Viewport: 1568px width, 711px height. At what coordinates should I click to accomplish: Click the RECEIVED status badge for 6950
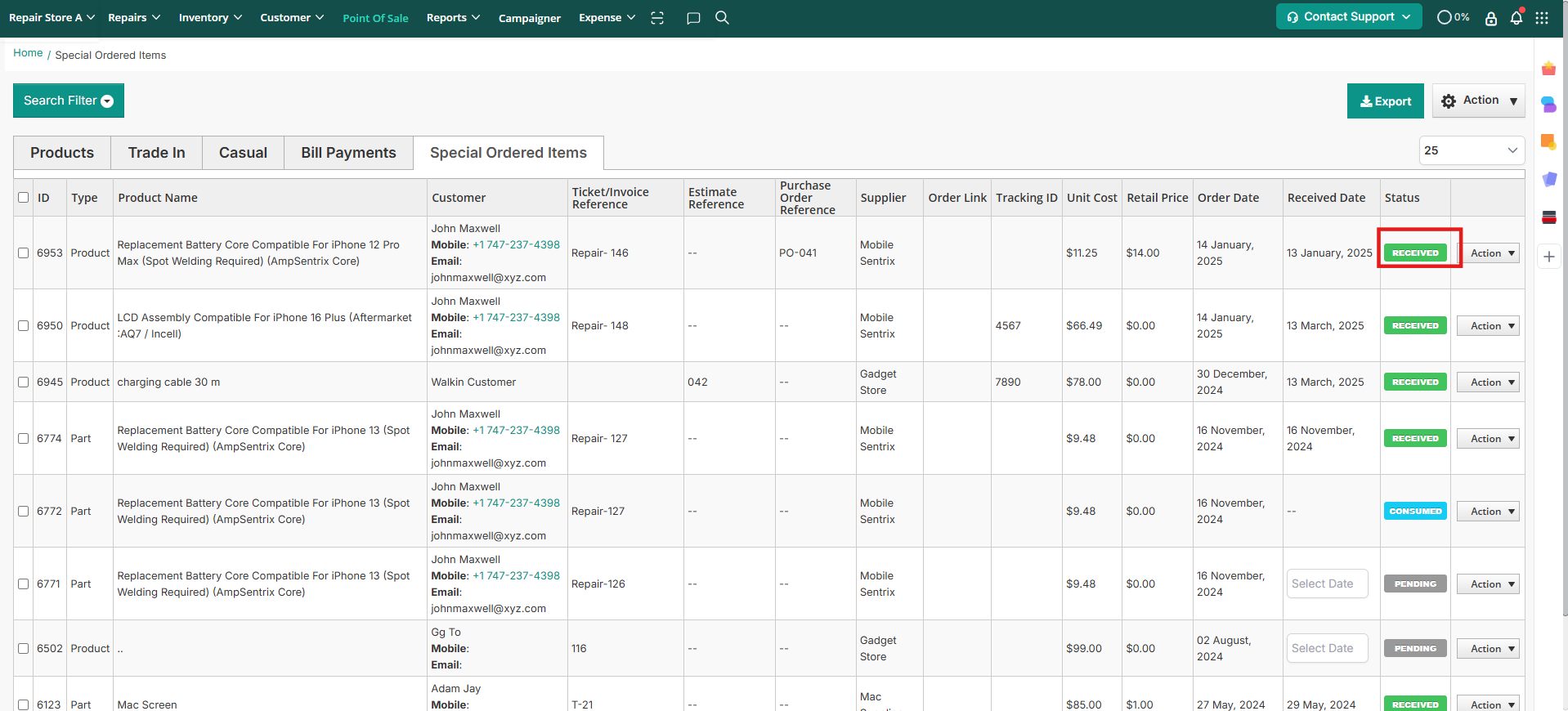(1415, 326)
